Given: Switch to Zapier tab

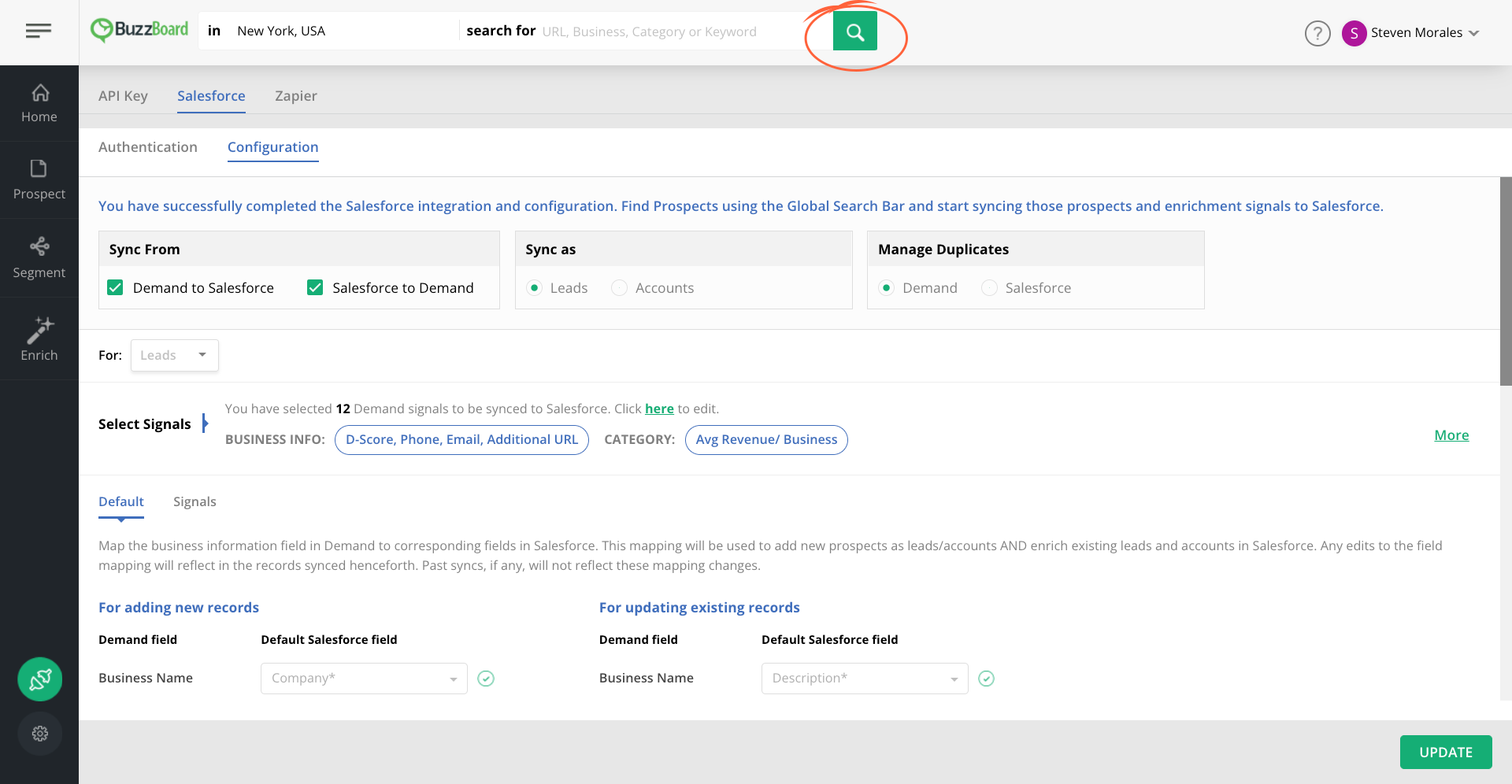Looking at the screenshot, I should [x=296, y=96].
